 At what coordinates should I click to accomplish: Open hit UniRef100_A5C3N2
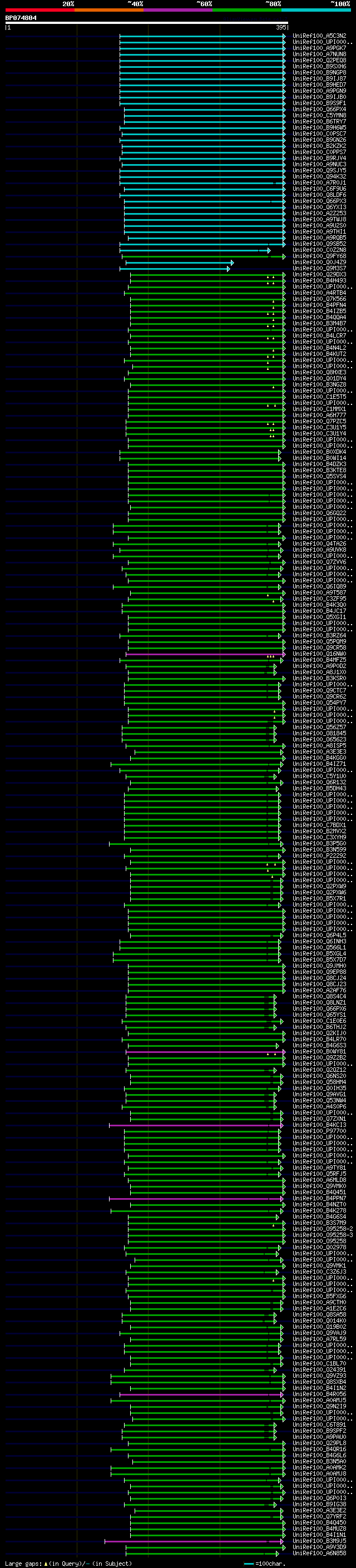pyautogui.click(x=319, y=36)
